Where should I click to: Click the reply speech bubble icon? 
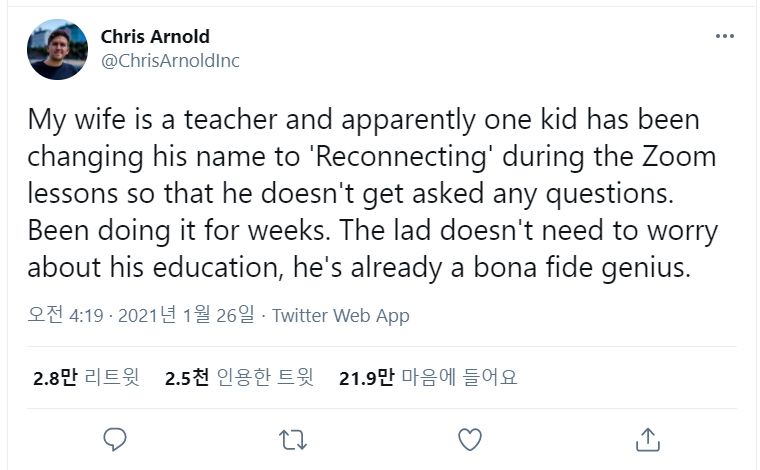tap(115, 439)
